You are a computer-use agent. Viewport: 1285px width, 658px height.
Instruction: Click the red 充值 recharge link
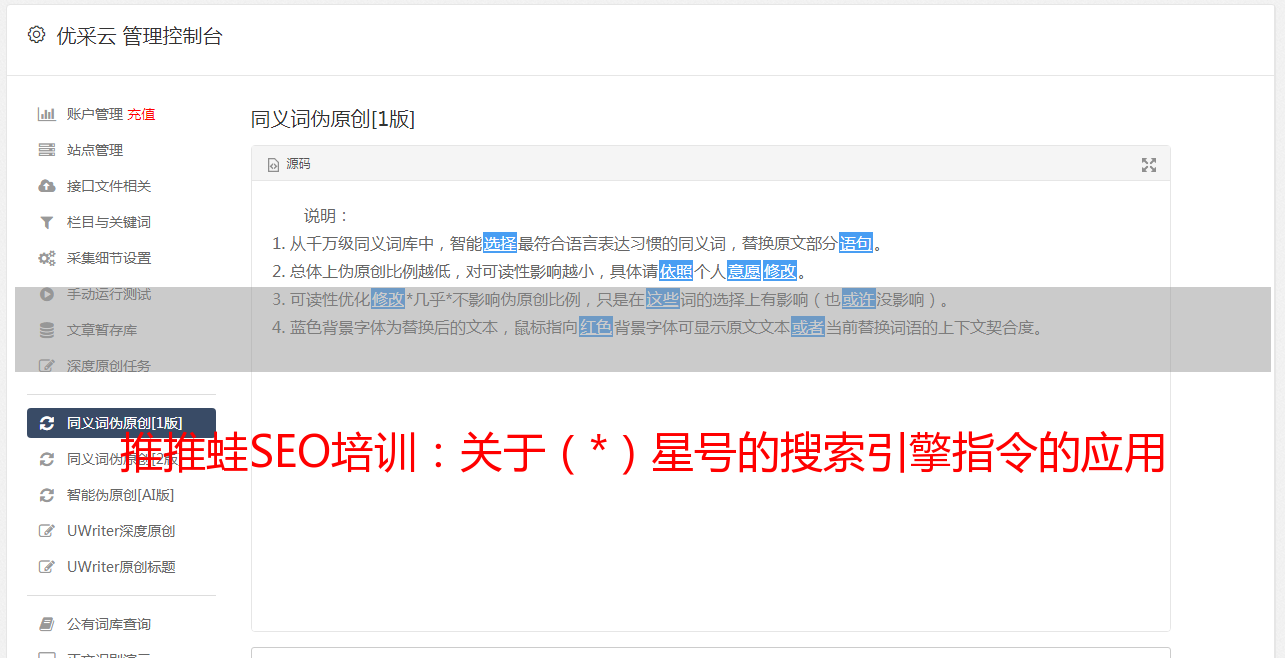(x=141, y=114)
